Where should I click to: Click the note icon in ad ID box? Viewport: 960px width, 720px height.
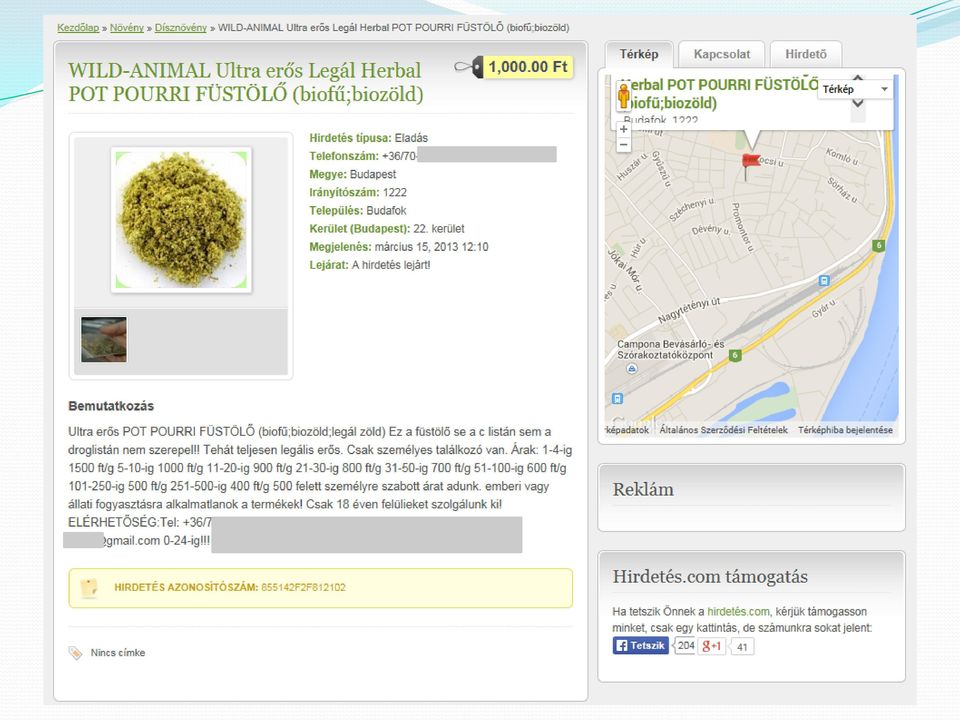tap(90, 588)
